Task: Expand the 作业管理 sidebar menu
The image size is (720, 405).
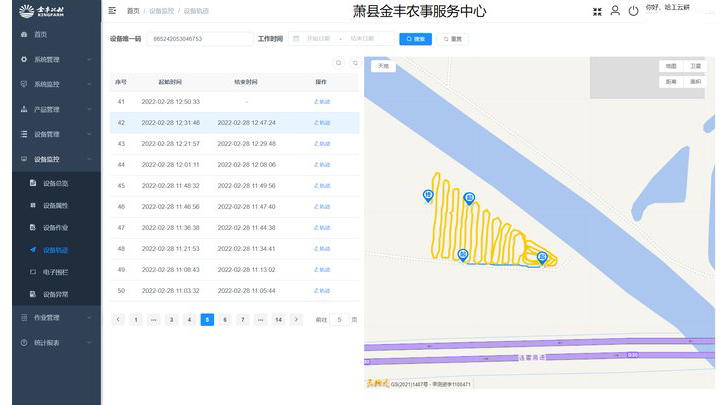Action: (x=50, y=317)
